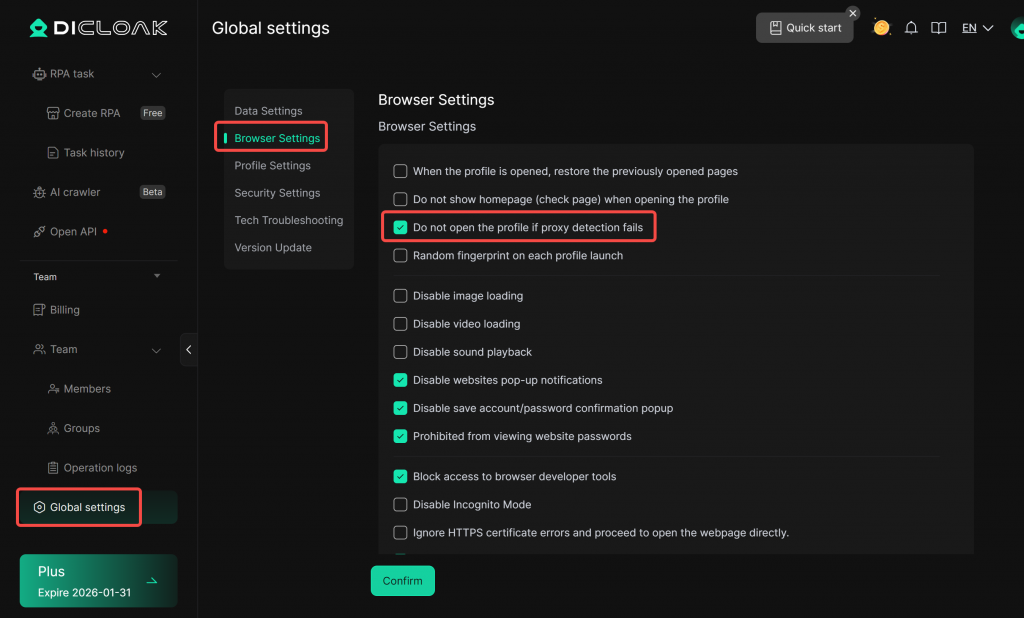Enable Disable image loading checkbox
The width and height of the screenshot is (1024, 618).
[401, 296]
